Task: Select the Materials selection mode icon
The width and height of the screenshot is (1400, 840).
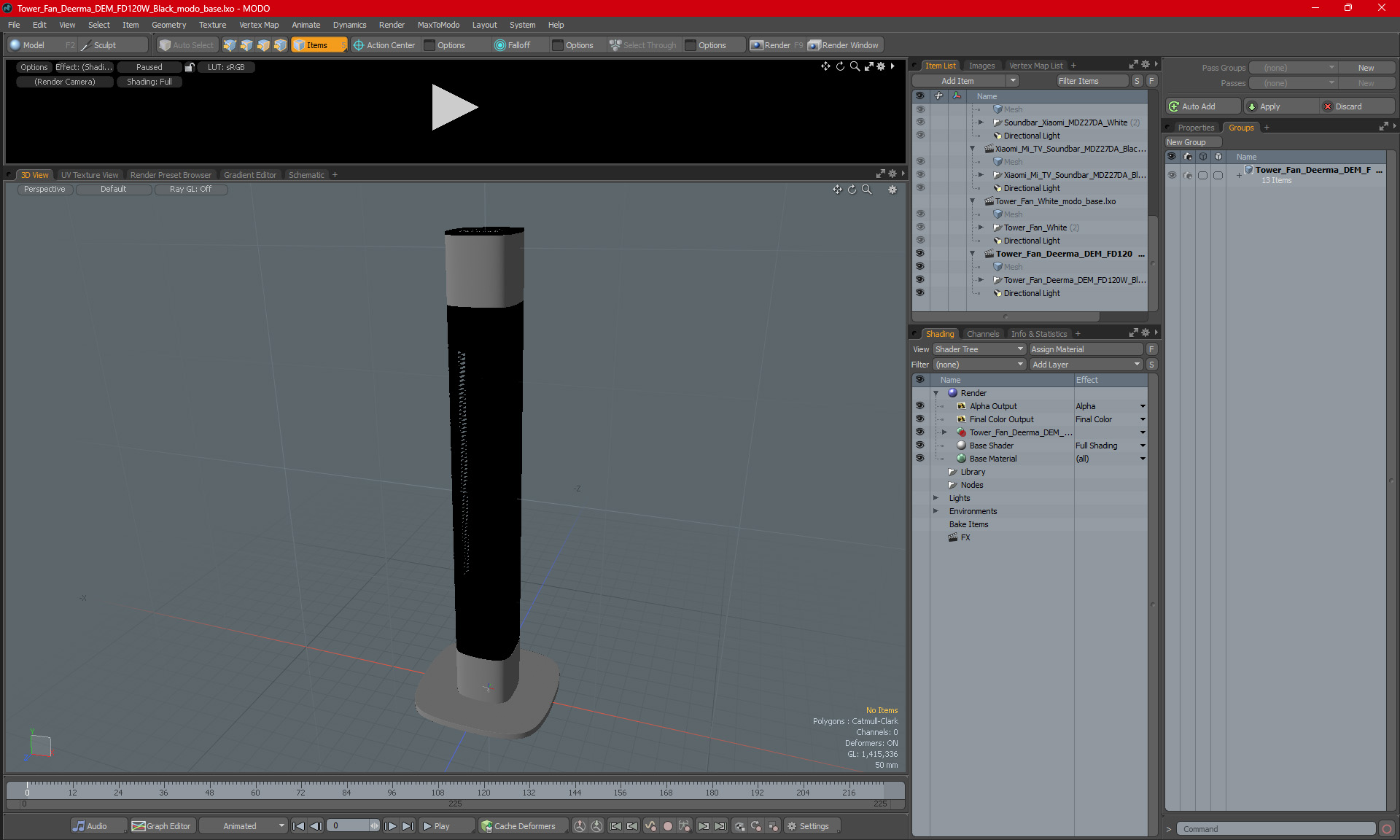Action: [x=280, y=45]
